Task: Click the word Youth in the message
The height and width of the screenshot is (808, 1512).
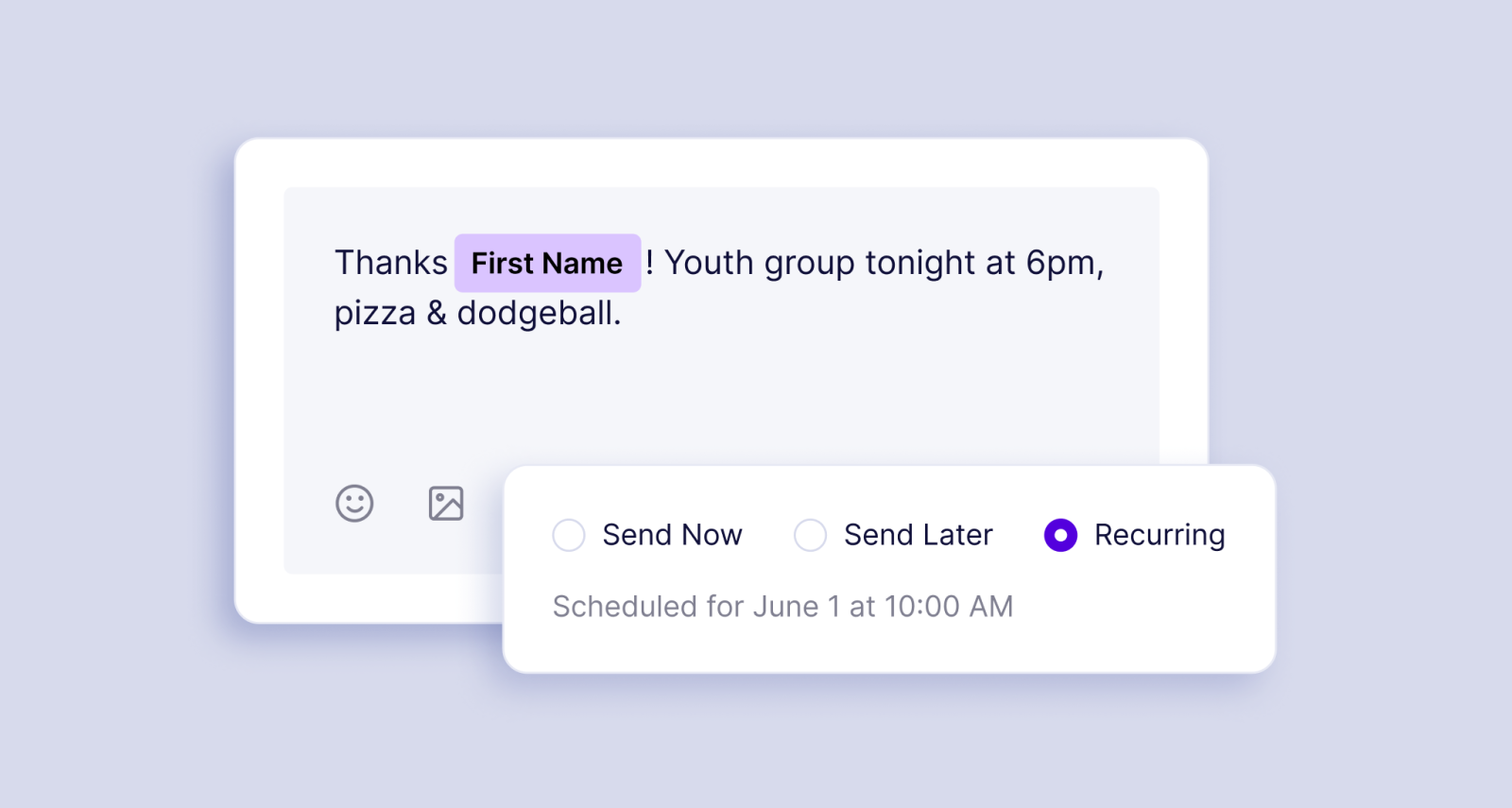Action: [x=709, y=263]
